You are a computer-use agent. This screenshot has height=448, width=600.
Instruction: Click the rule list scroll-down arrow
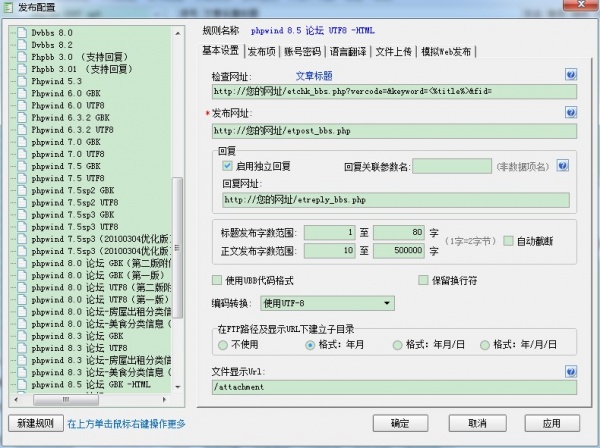(178, 387)
